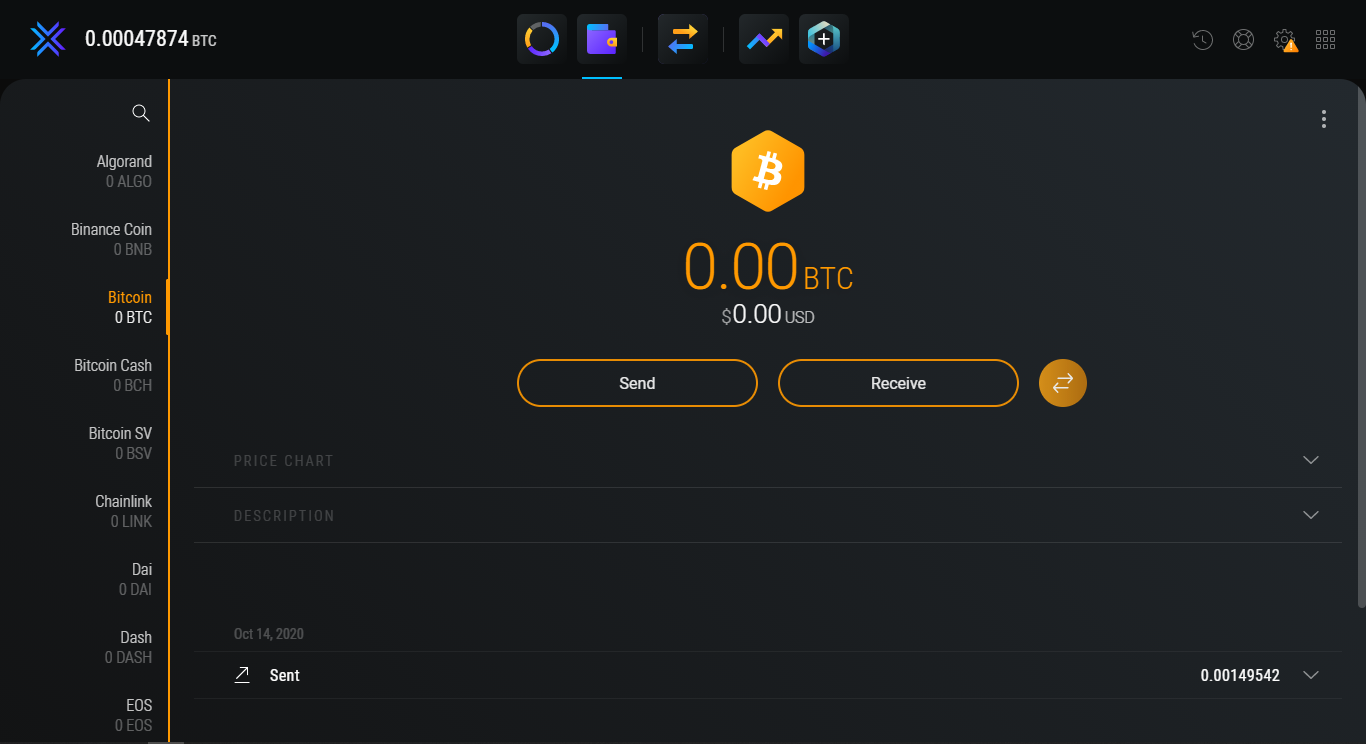Expand the Sent 0.00149542 transaction chevron
Screen dimensions: 1366x744
click(x=1311, y=675)
